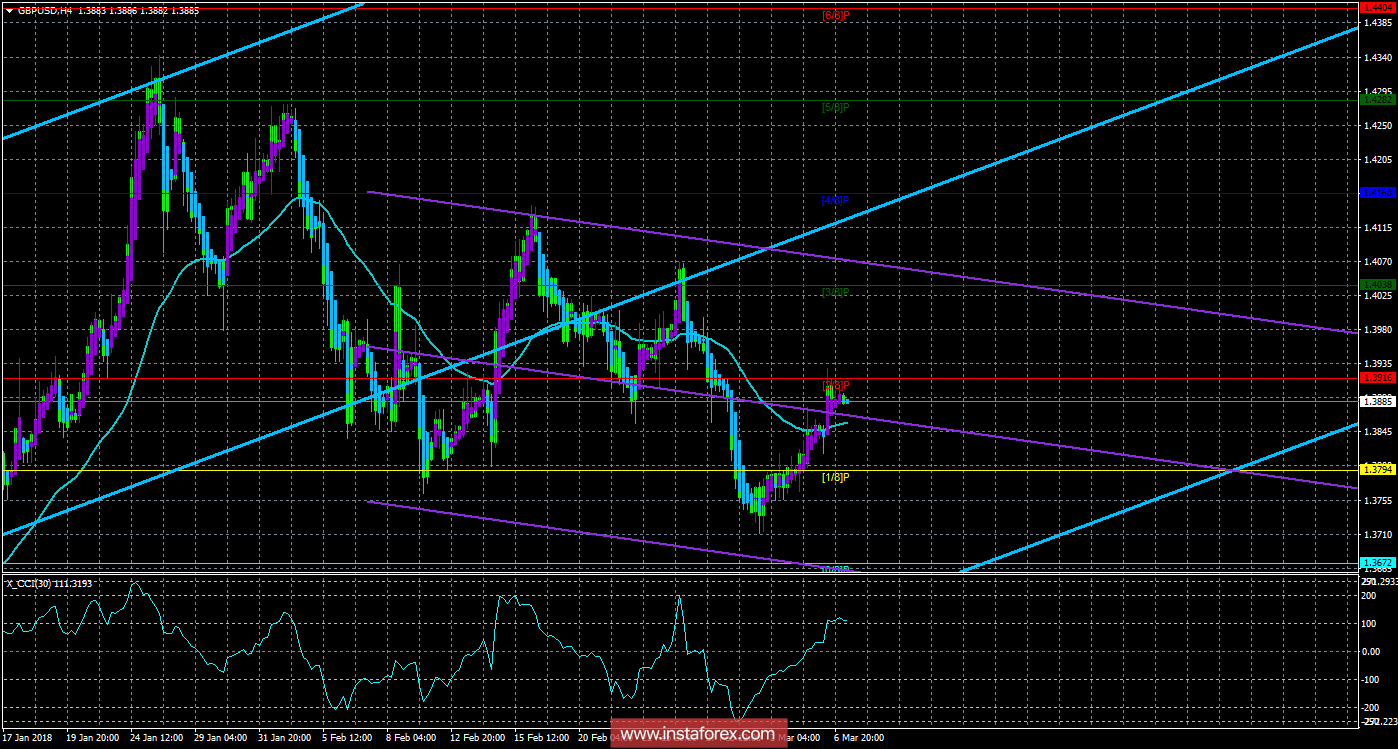Click the 1.3980 value on price axis
This screenshot has height=749, width=1398.
tap(1377, 330)
